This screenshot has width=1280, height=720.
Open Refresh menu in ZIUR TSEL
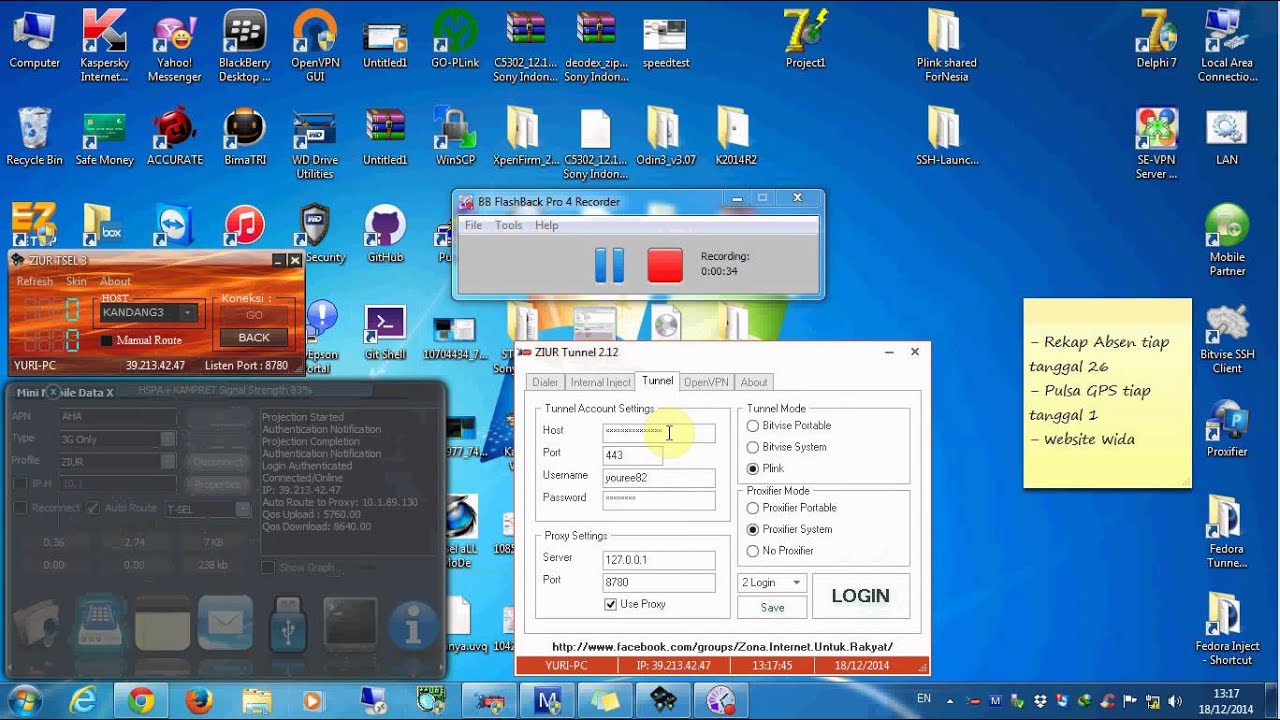[x=34, y=281]
